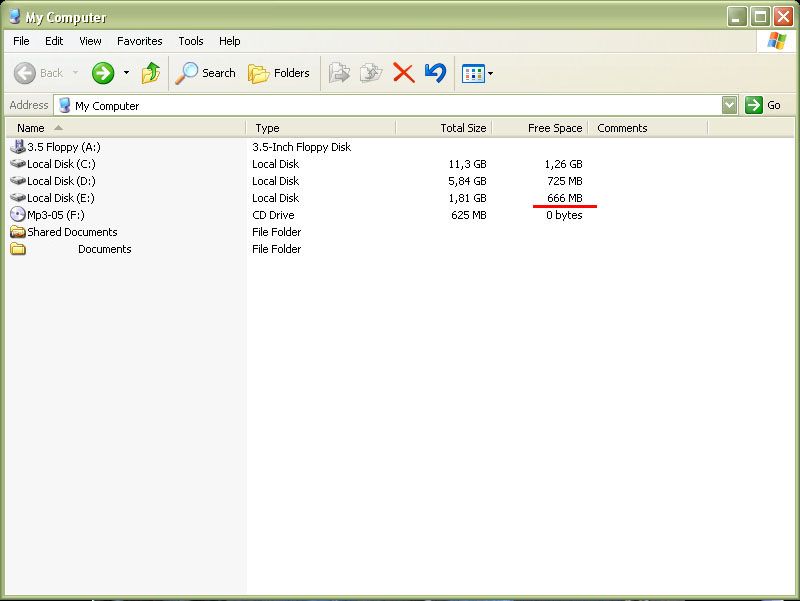
Task: Open the Forward history dropdown arrow
Action: click(126, 73)
